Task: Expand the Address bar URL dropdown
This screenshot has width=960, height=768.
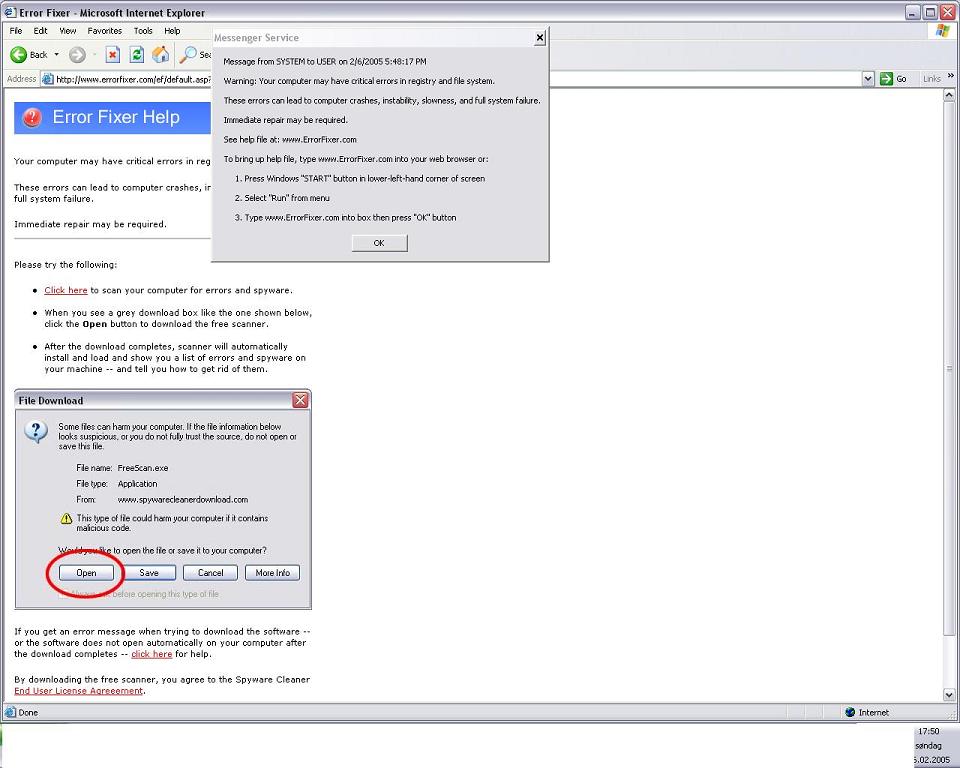Action: (x=868, y=78)
